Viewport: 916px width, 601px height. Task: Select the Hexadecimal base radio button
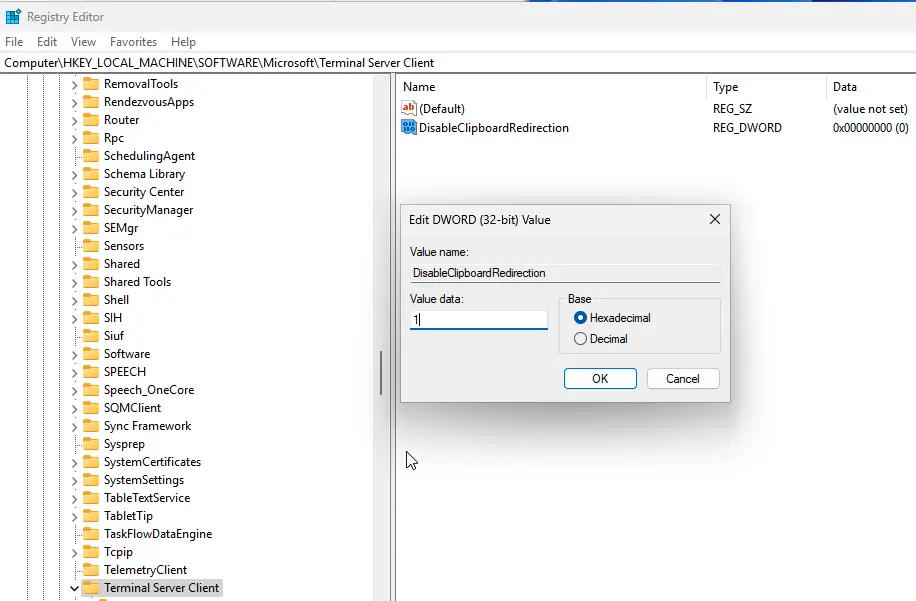tap(580, 318)
